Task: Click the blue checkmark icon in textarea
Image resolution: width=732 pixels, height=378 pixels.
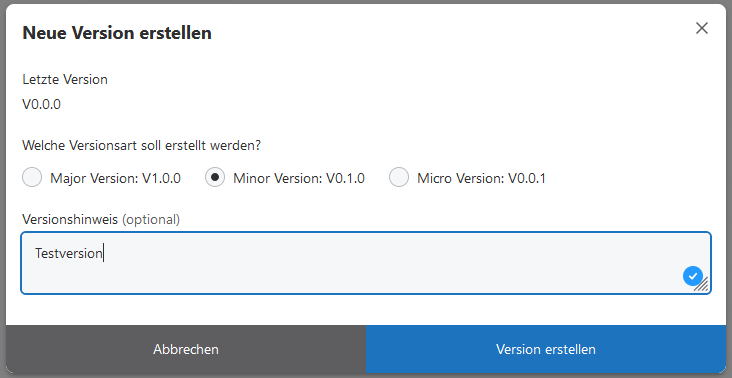Action: [x=693, y=276]
